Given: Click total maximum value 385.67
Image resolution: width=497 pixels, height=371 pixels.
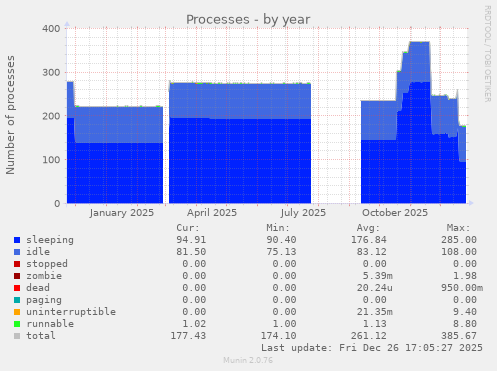Looking at the screenshot, I should pos(459,336).
